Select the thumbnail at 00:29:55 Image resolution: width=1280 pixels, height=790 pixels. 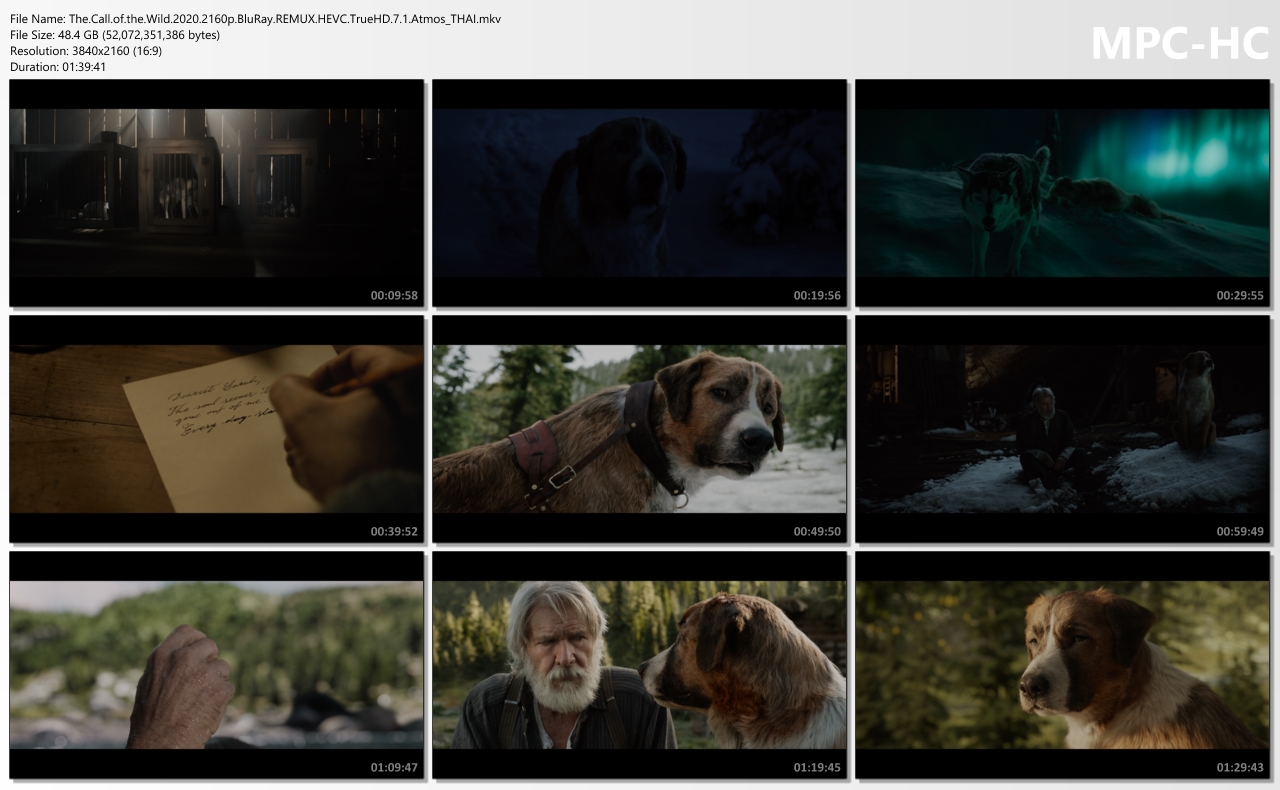pos(1062,193)
